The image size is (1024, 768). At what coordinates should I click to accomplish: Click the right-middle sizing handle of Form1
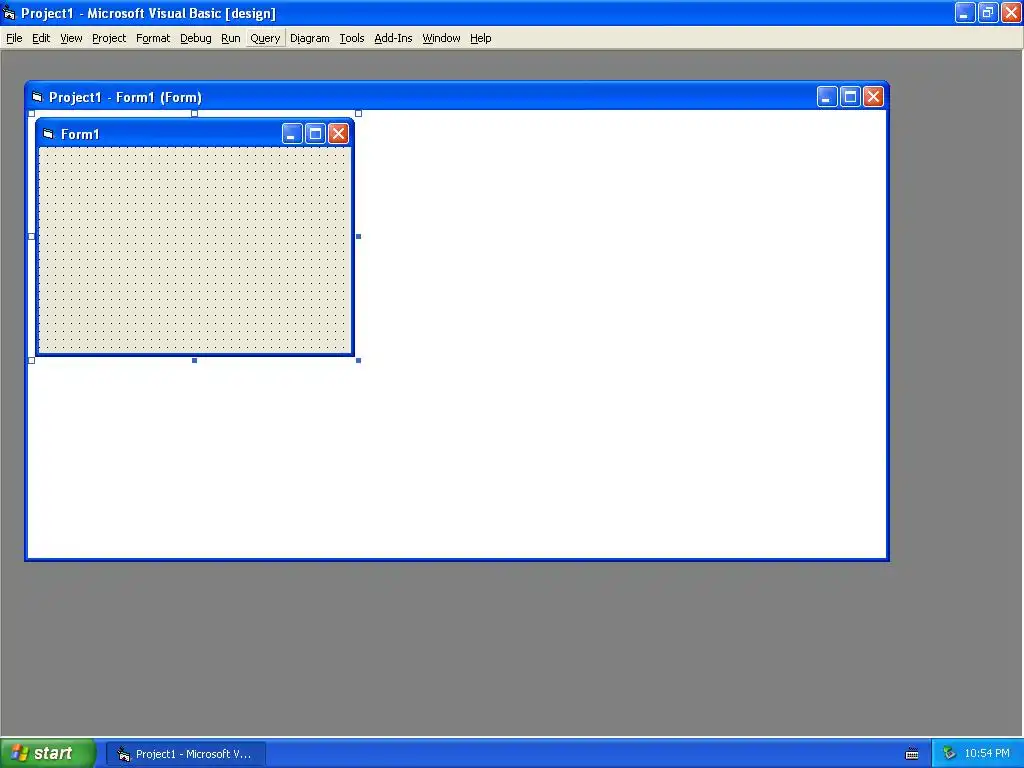coord(359,236)
